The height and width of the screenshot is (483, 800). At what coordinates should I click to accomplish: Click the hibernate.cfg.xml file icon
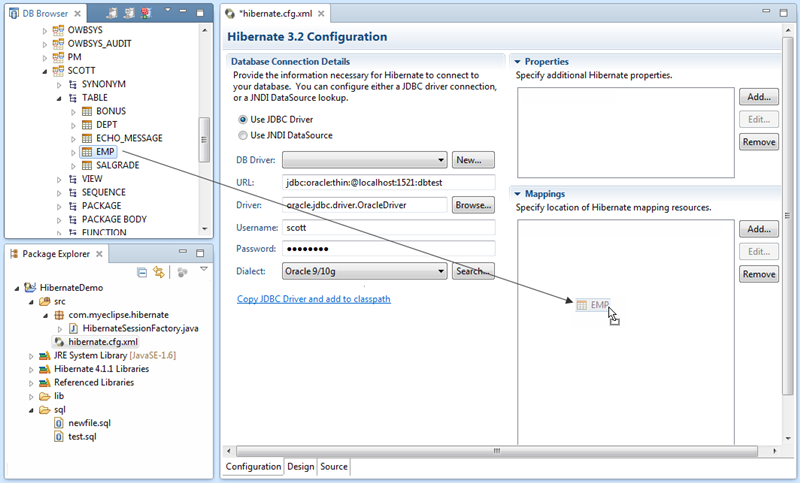click(59, 342)
